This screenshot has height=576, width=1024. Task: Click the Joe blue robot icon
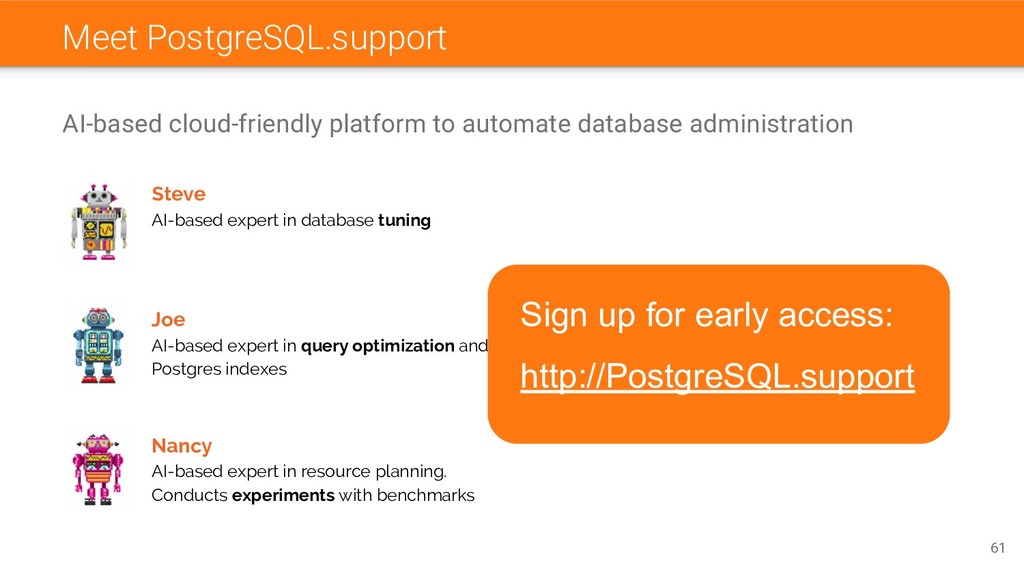(x=98, y=345)
